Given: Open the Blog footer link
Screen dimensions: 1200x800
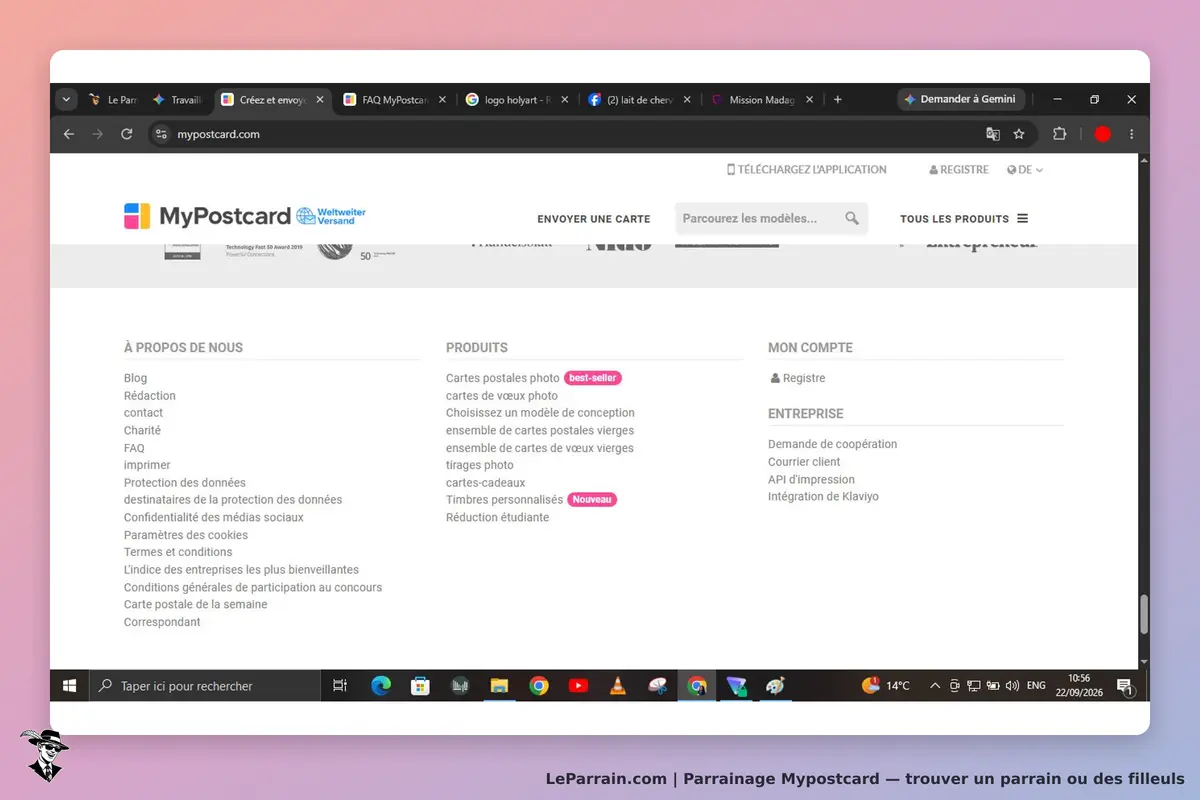Looking at the screenshot, I should (135, 378).
